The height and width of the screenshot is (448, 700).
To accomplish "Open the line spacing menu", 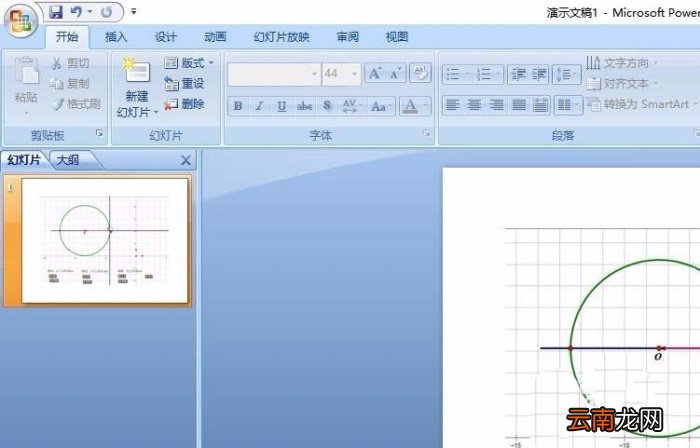I will pyautogui.click(x=567, y=74).
